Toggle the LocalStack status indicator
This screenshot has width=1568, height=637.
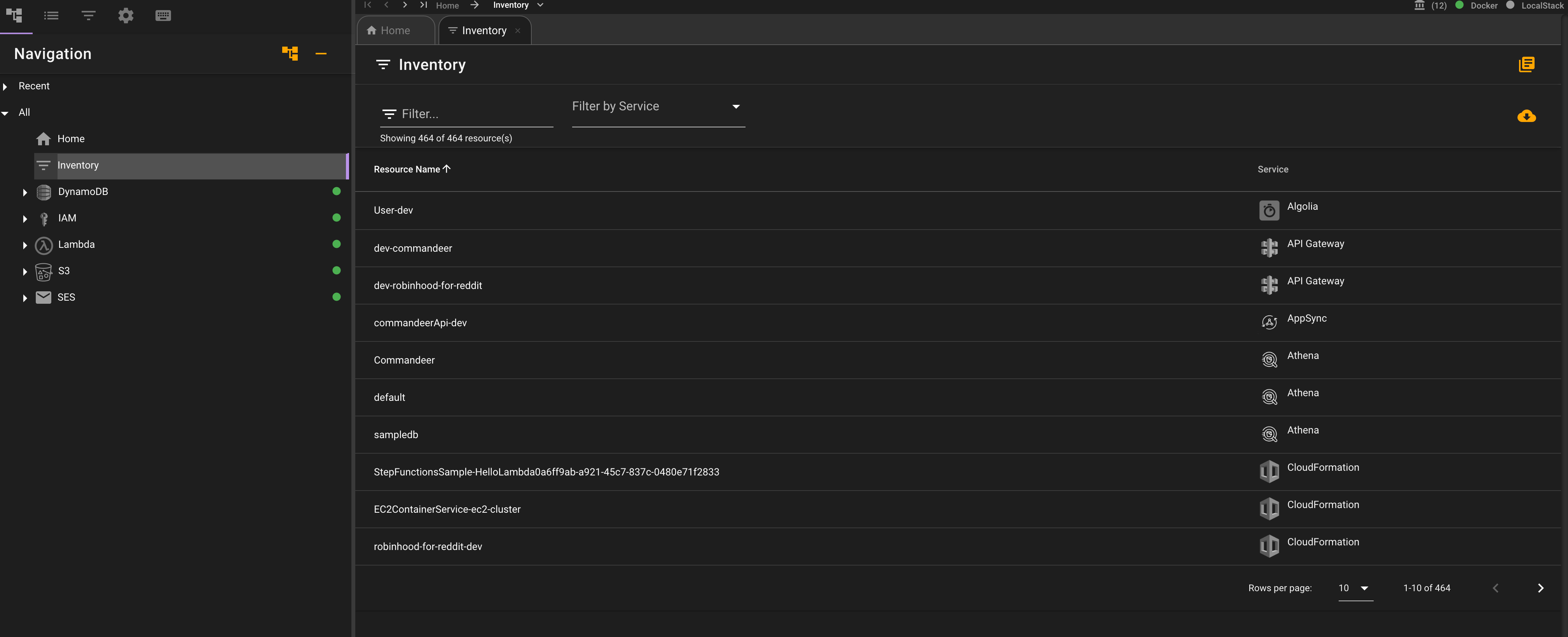coord(1510,5)
